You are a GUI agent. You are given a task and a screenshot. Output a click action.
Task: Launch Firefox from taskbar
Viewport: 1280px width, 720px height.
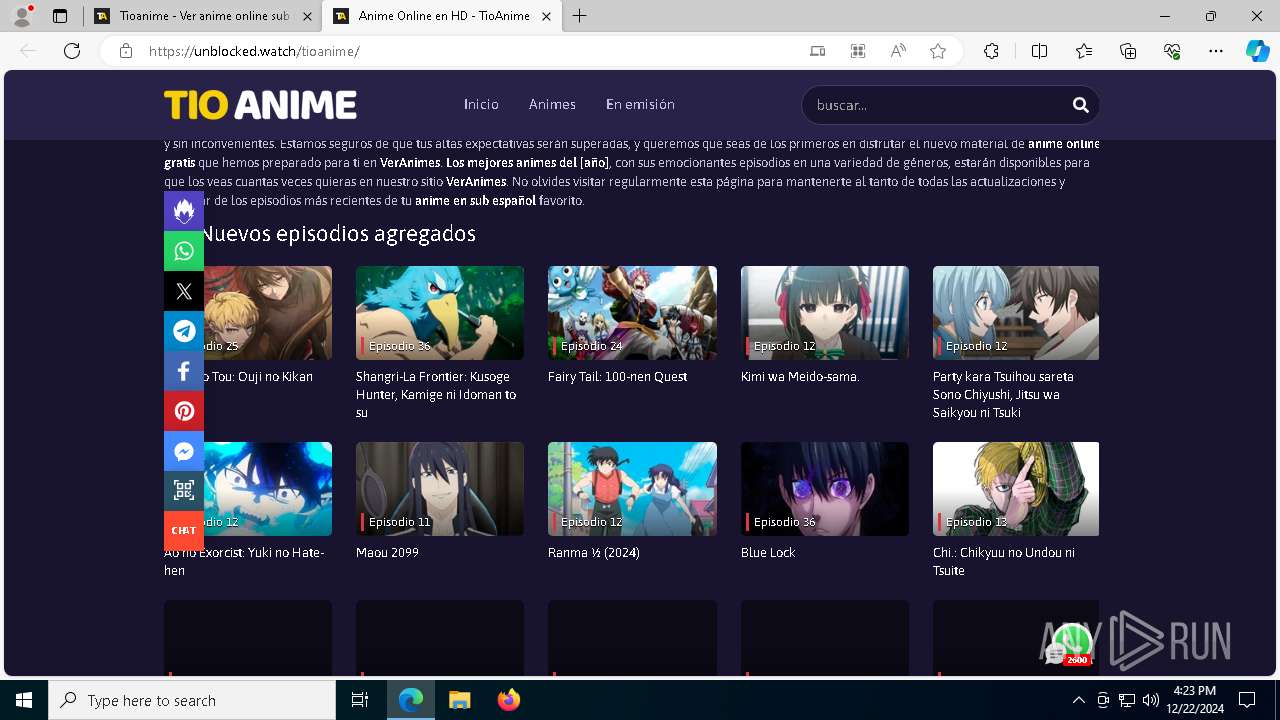click(x=508, y=700)
